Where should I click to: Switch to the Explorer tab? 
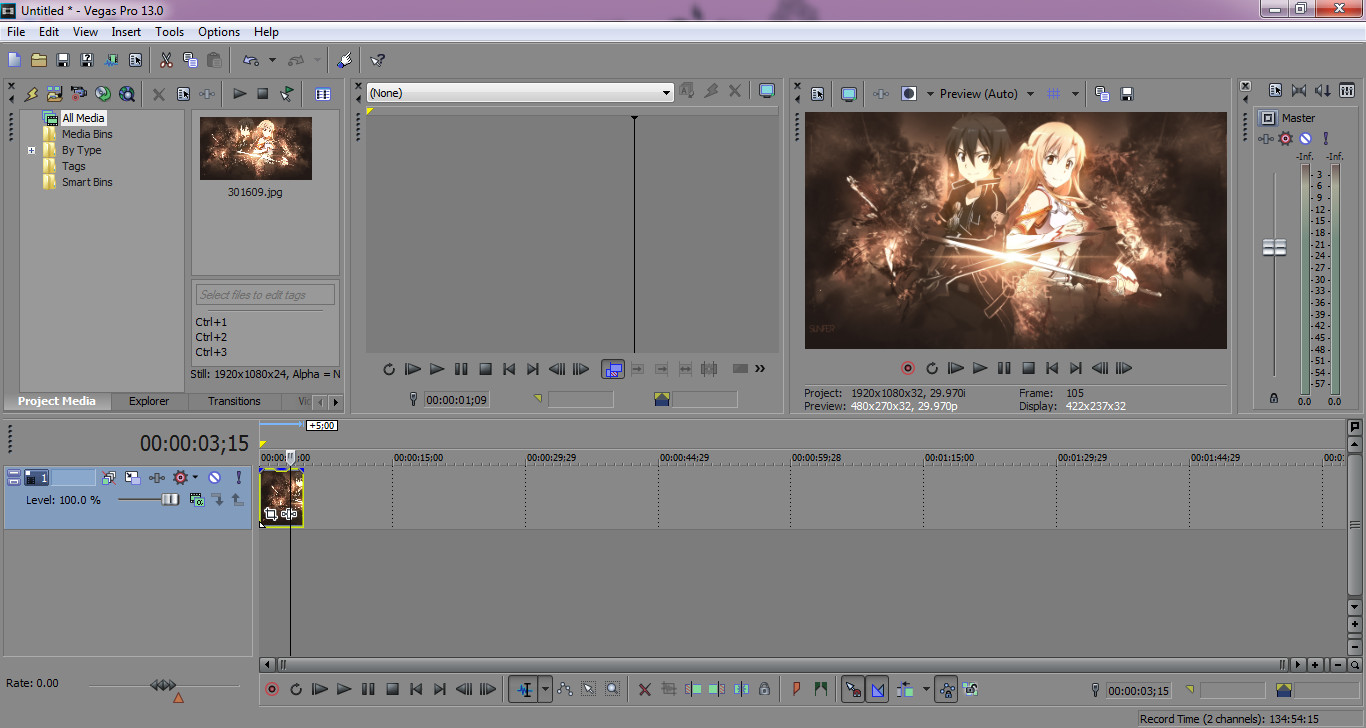[149, 401]
